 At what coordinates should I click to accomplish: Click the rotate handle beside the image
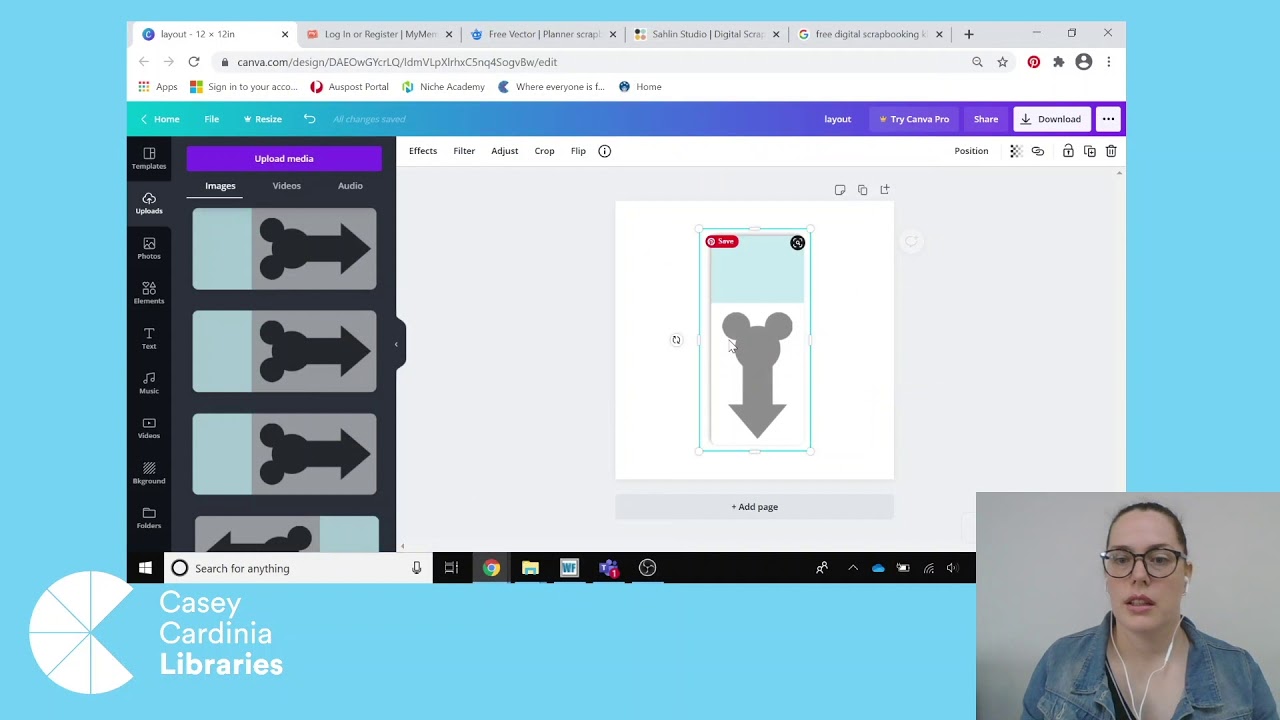point(676,340)
